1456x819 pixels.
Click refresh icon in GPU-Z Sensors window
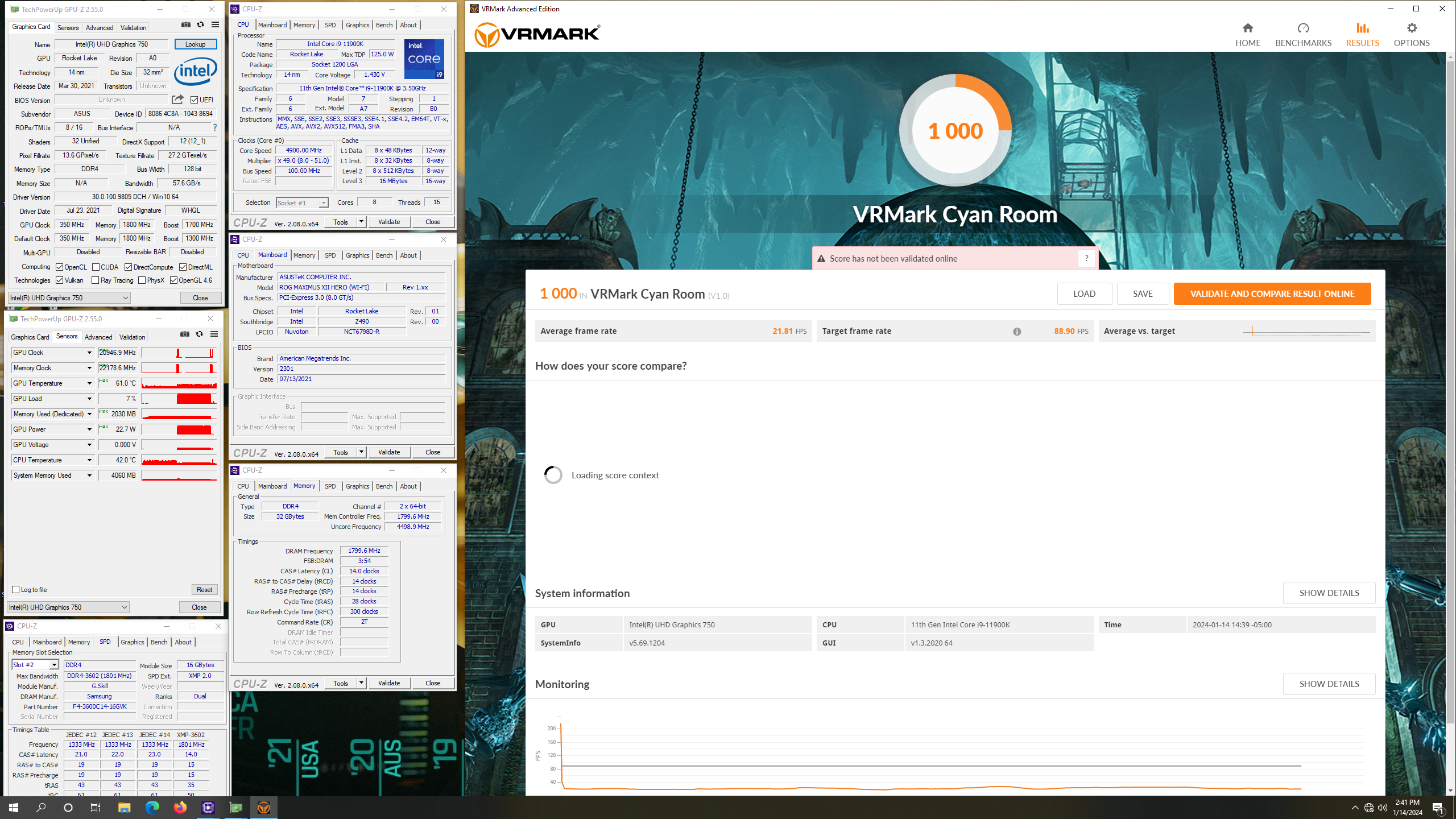(199, 334)
